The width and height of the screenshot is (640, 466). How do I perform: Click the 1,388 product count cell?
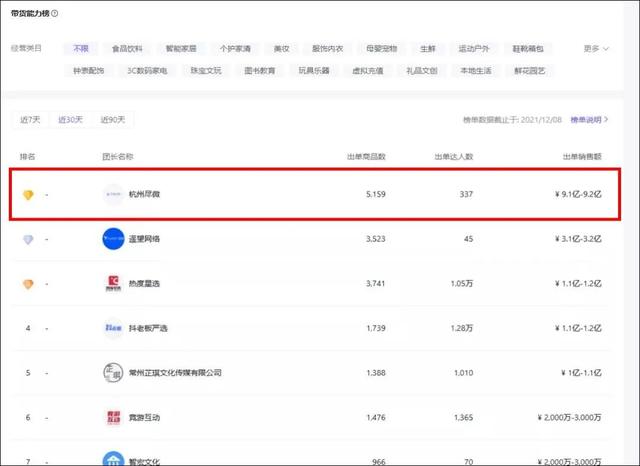click(x=376, y=373)
